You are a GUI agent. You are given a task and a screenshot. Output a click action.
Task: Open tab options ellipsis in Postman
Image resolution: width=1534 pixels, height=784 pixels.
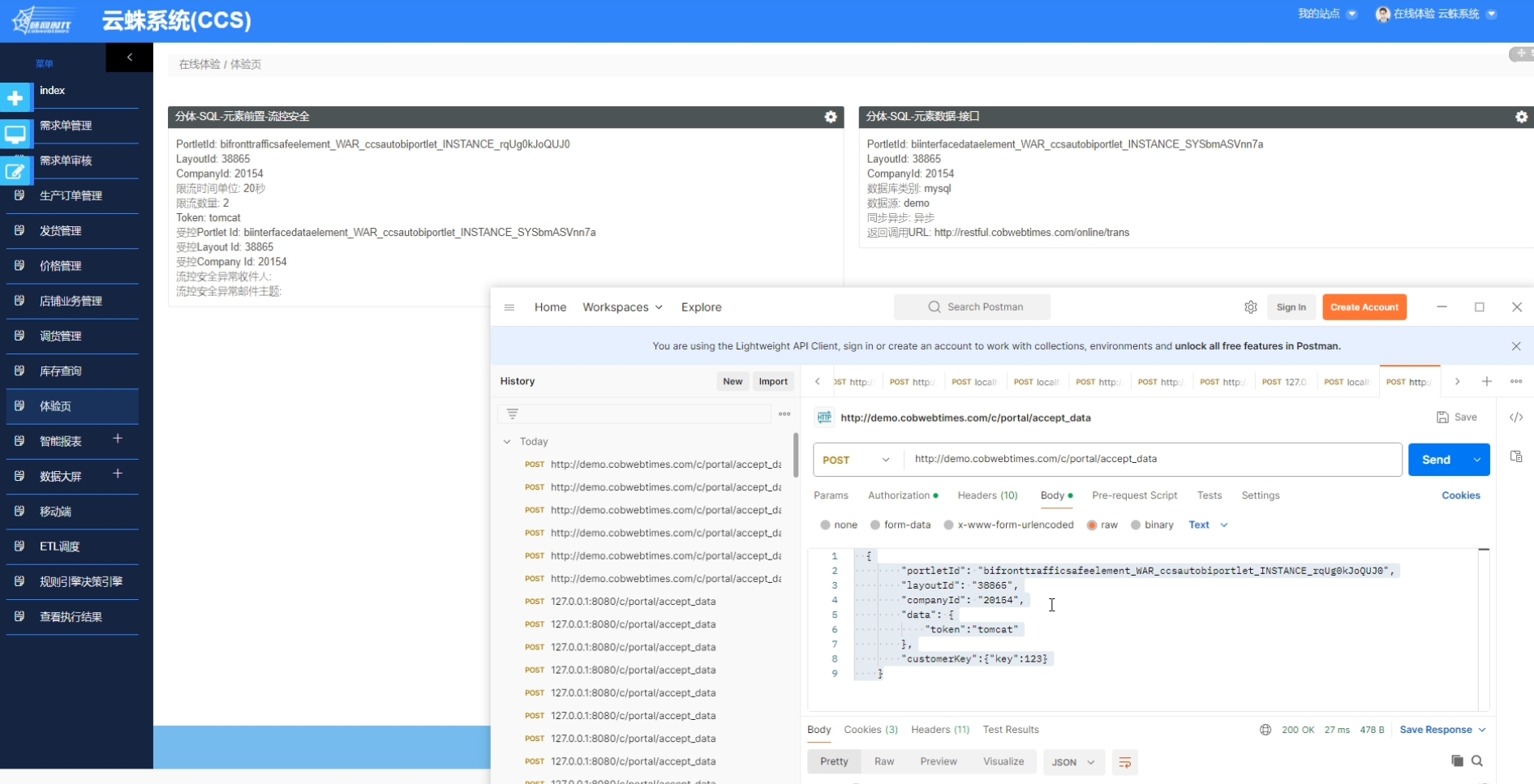point(1516,381)
